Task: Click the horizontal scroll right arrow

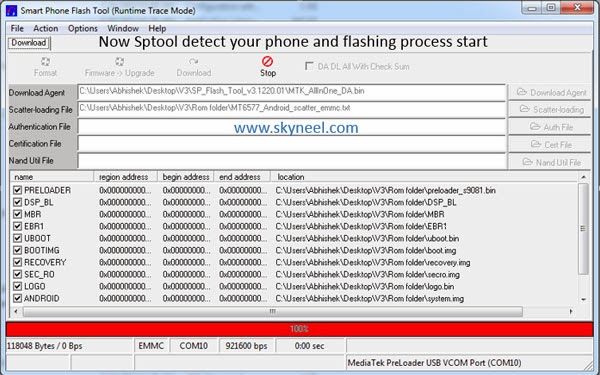Action: pyautogui.click(x=571, y=311)
